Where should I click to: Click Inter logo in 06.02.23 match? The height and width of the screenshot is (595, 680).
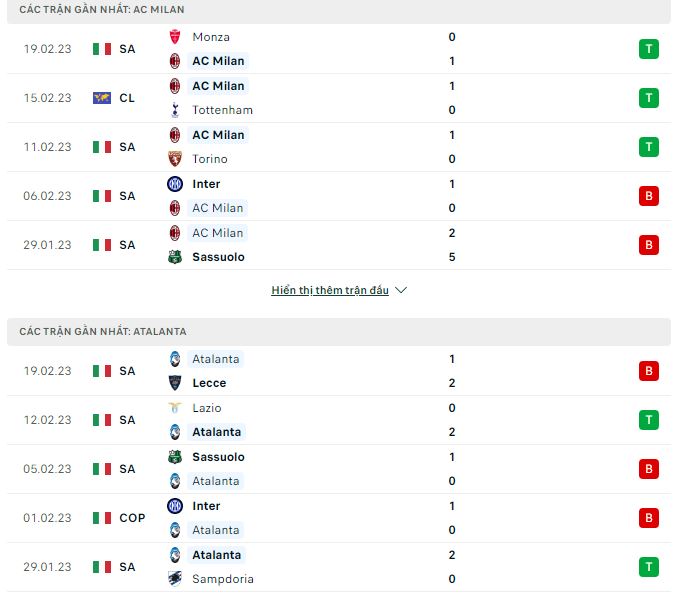(x=175, y=184)
